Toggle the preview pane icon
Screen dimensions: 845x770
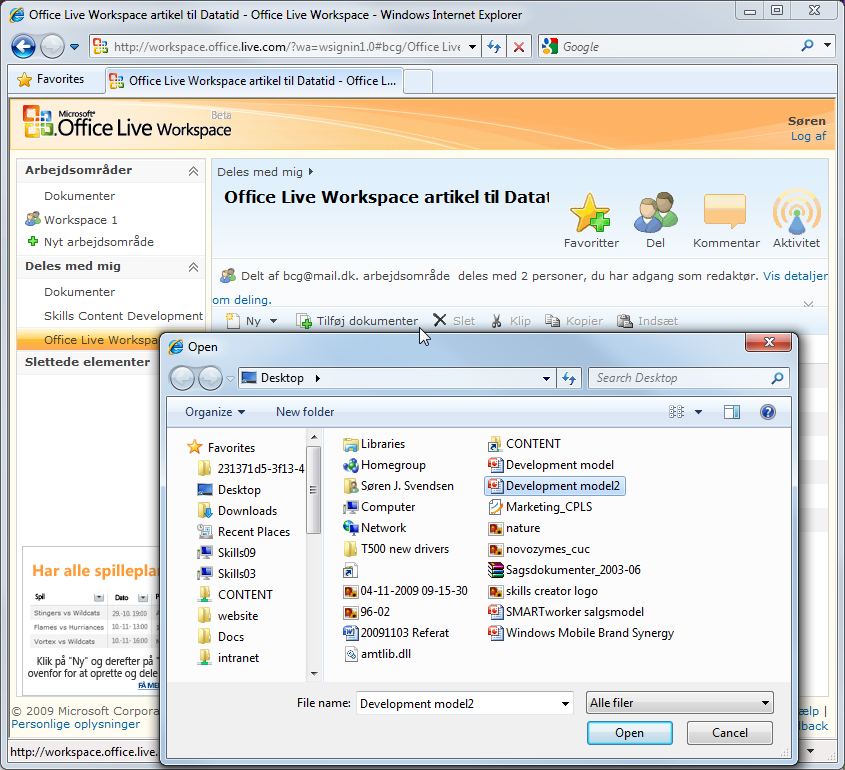click(732, 412)
